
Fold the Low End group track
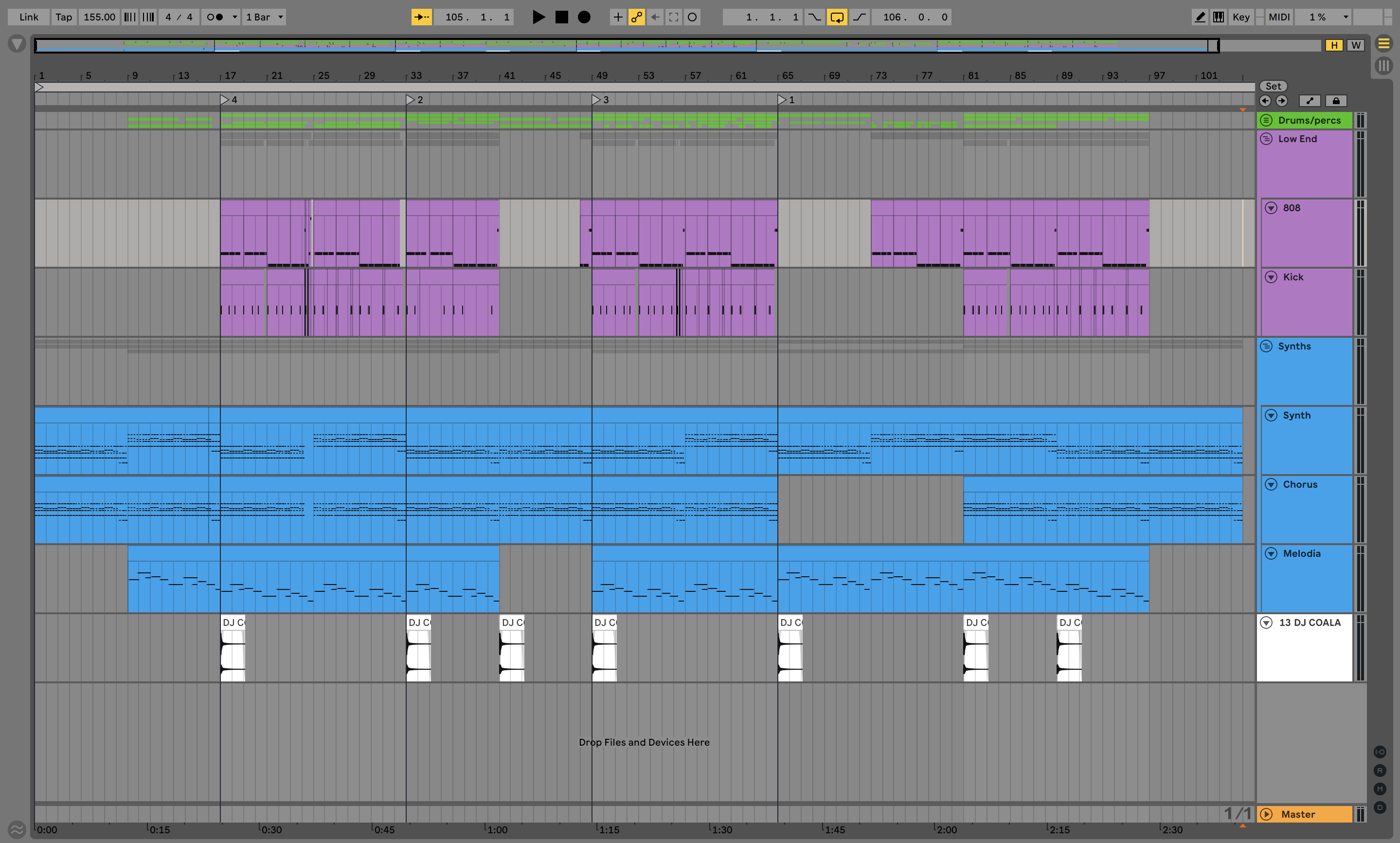(x=1266, y=139)
